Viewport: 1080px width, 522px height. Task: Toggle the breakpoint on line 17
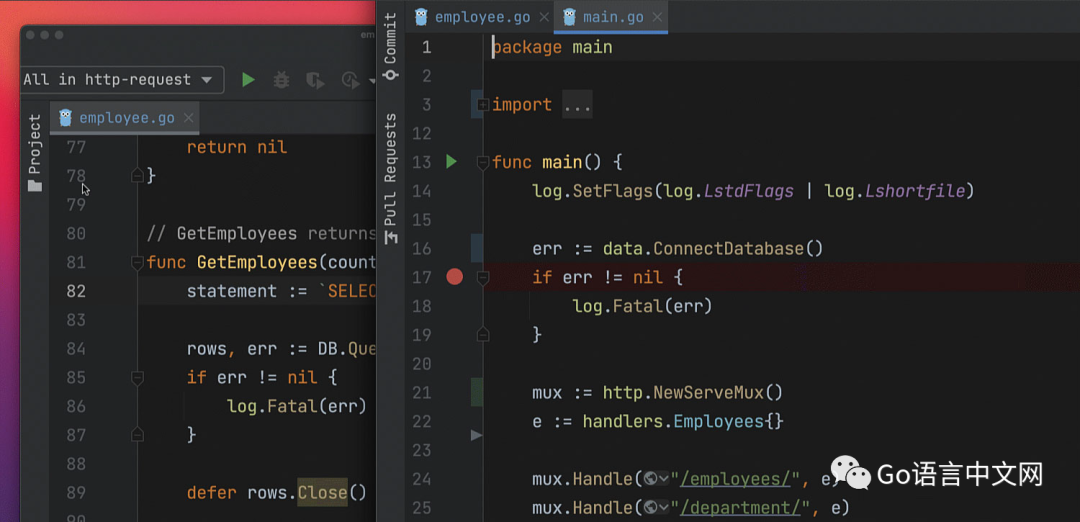[455, 277]
